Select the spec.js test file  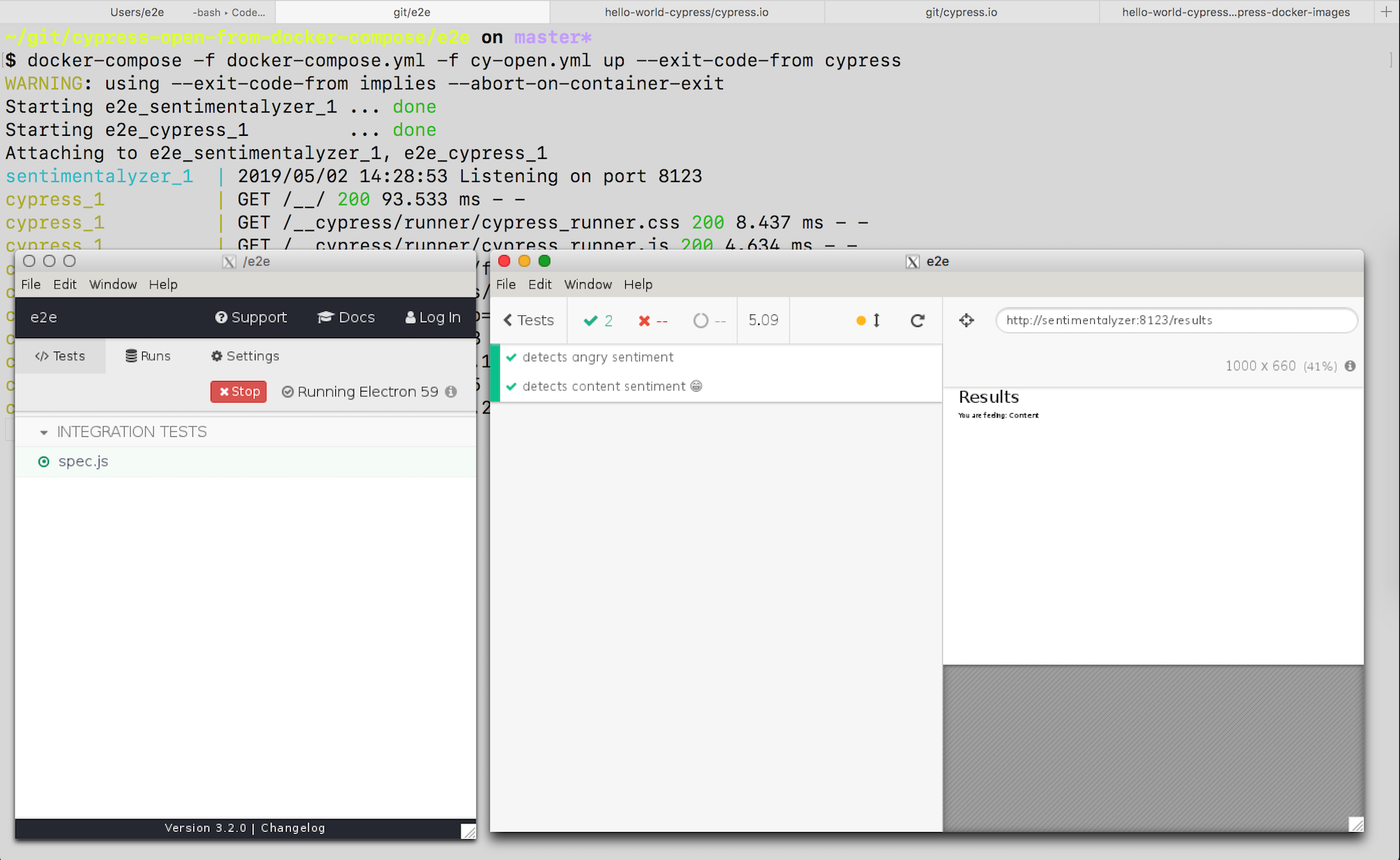coord(83,462)
